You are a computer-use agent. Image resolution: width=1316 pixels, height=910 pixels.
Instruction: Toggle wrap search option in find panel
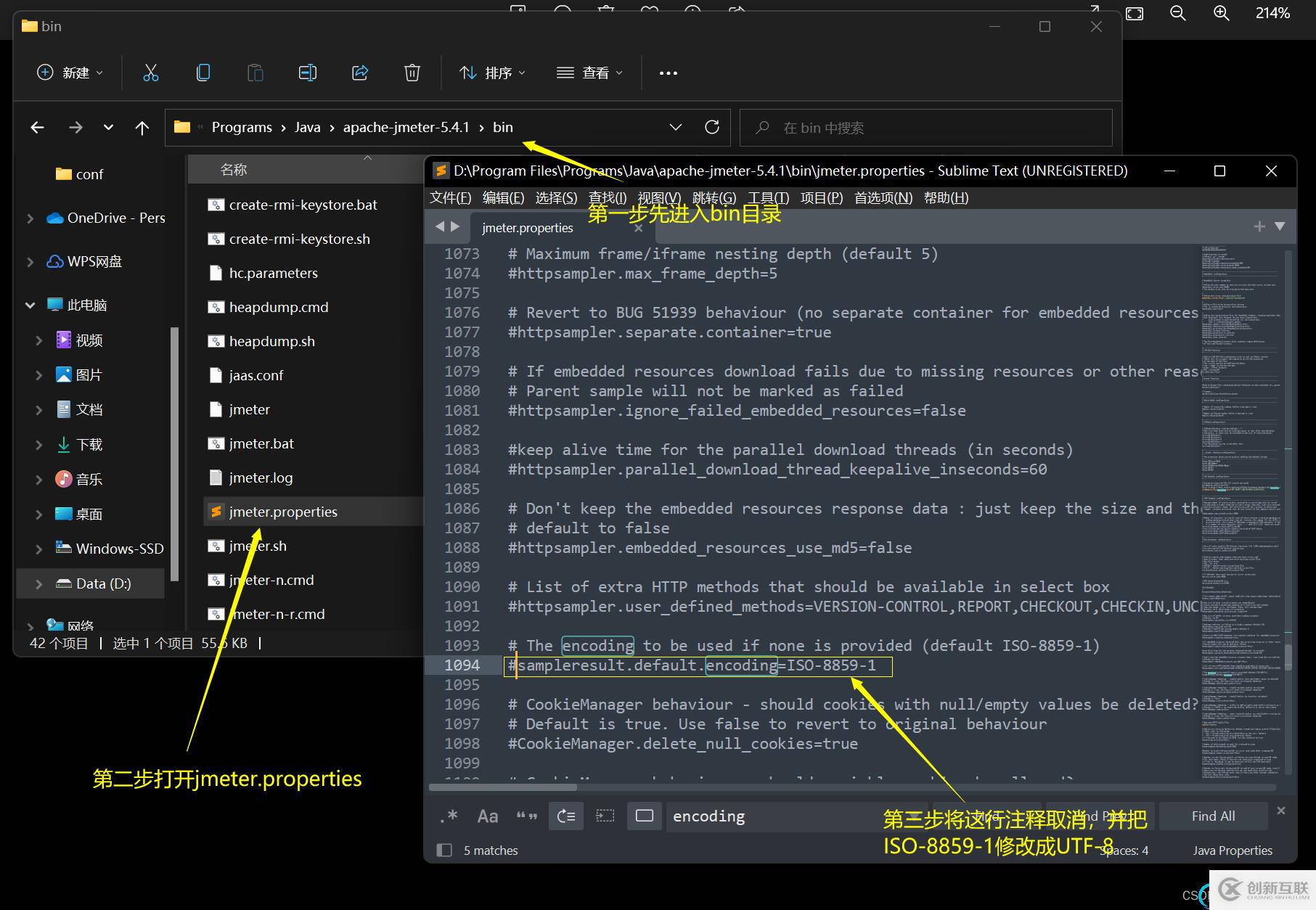[566, 816]
